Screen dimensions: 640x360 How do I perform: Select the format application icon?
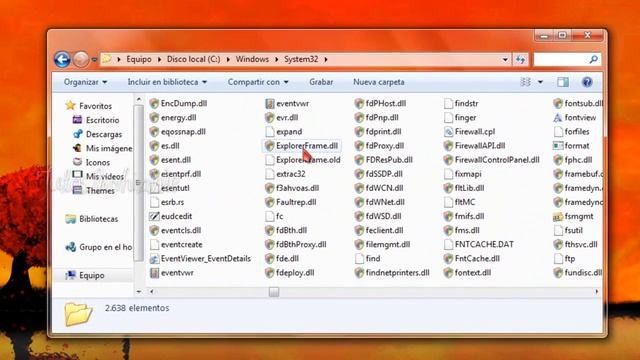558,146
